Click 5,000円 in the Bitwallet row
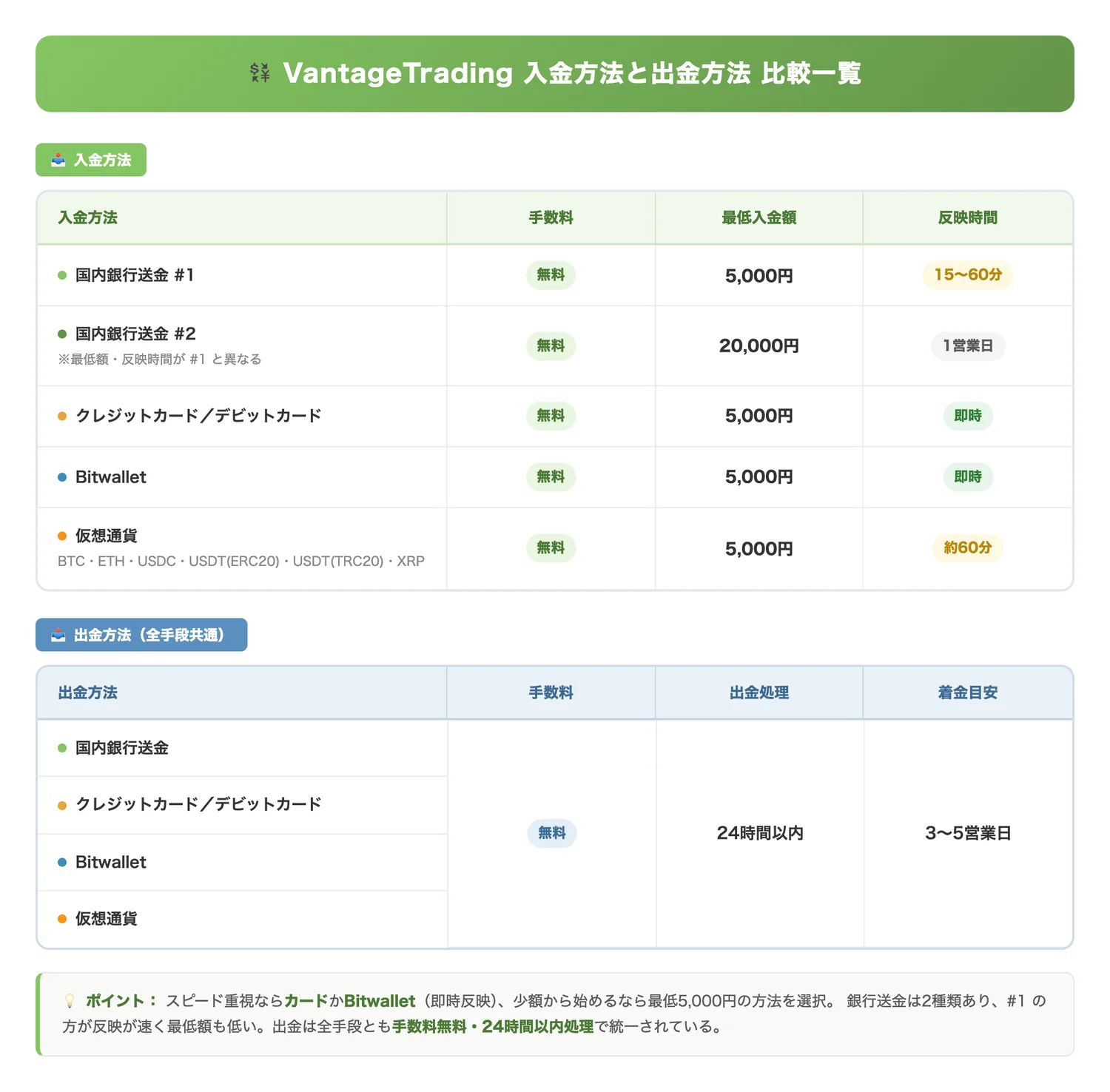The image size is (1110, 1092). pyautogui.click(x=759, y=476)
